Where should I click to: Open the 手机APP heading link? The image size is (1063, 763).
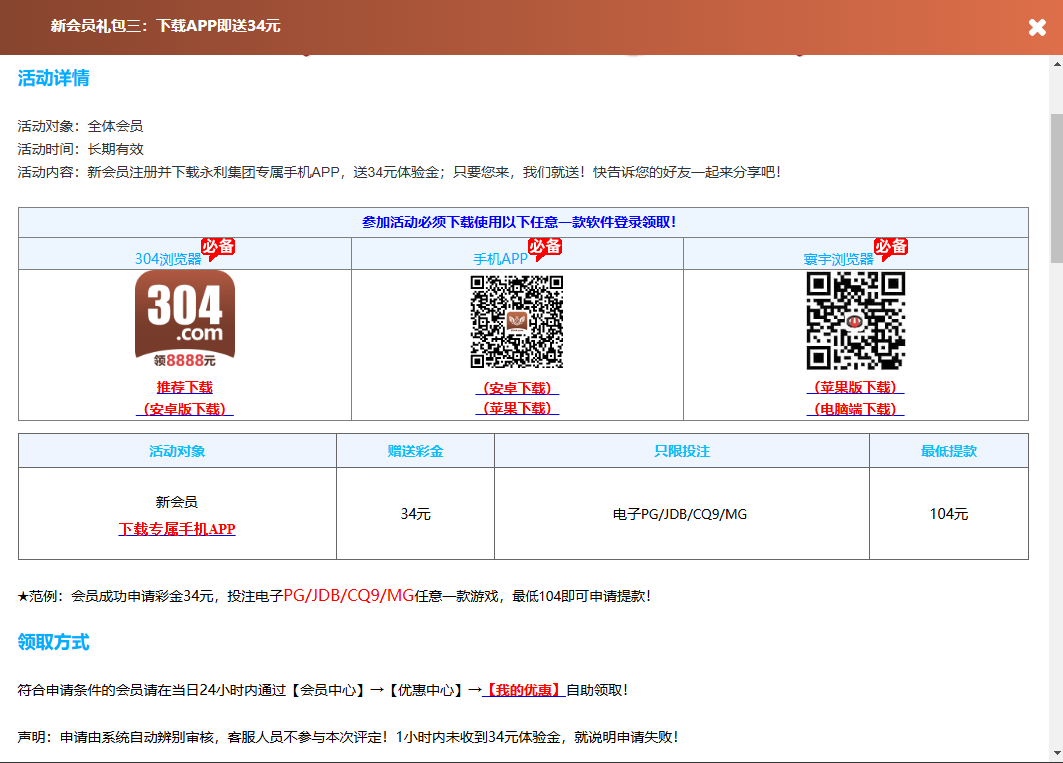pyautogui.click(x=500, y=259)
